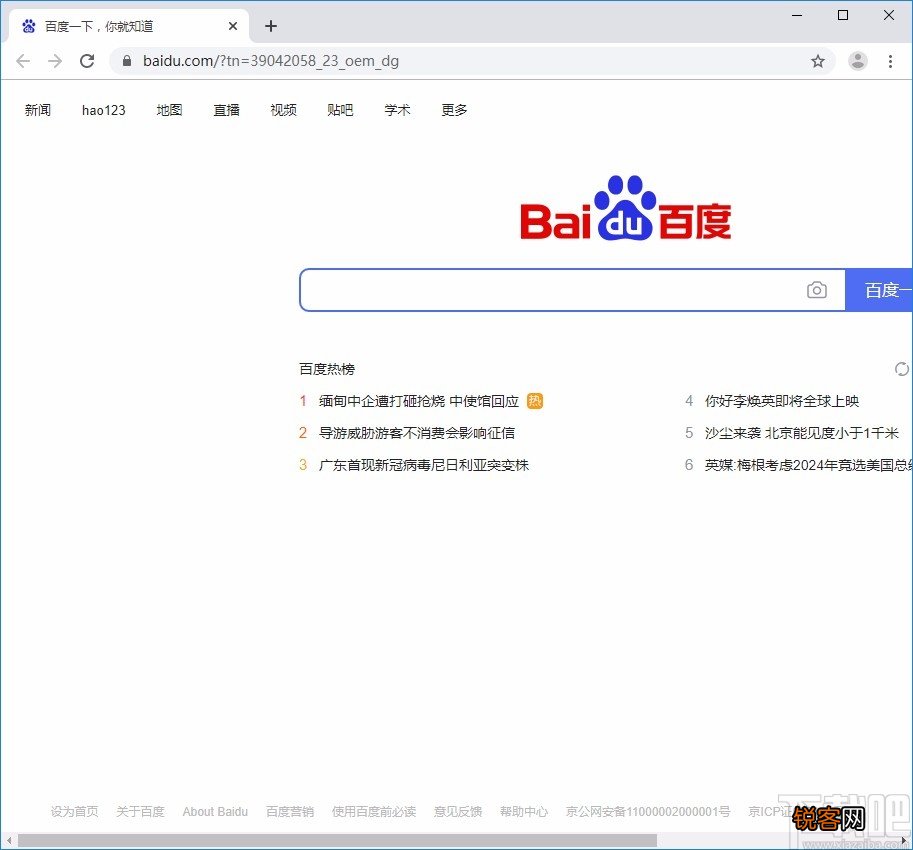The image size is (913, 850).
Task: Click About Baidu footer link
Action: pos(215,812)
